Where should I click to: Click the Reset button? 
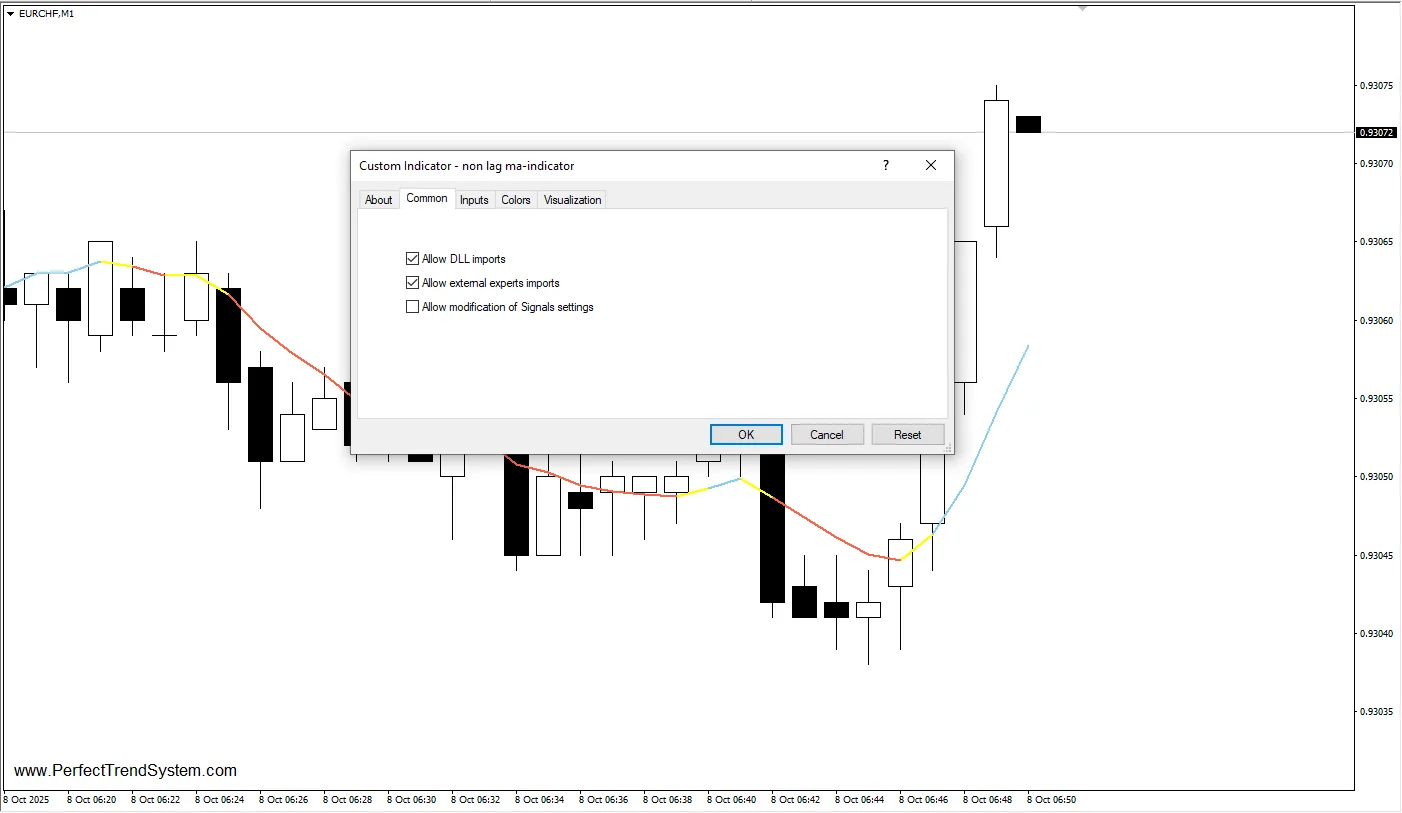tap(908, 434)
